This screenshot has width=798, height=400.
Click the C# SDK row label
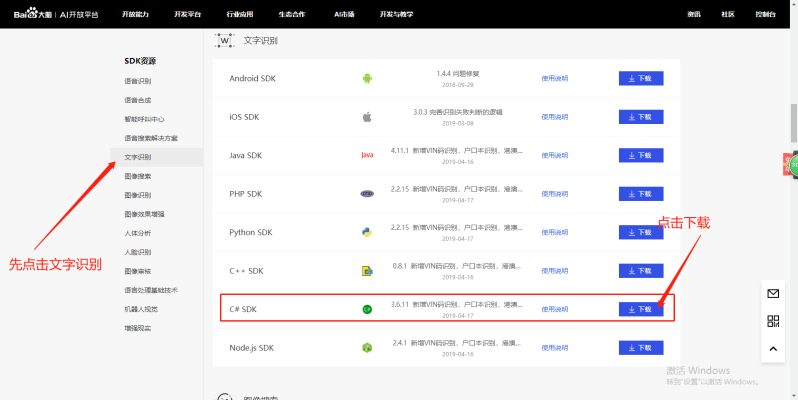[x=243, y=309]
